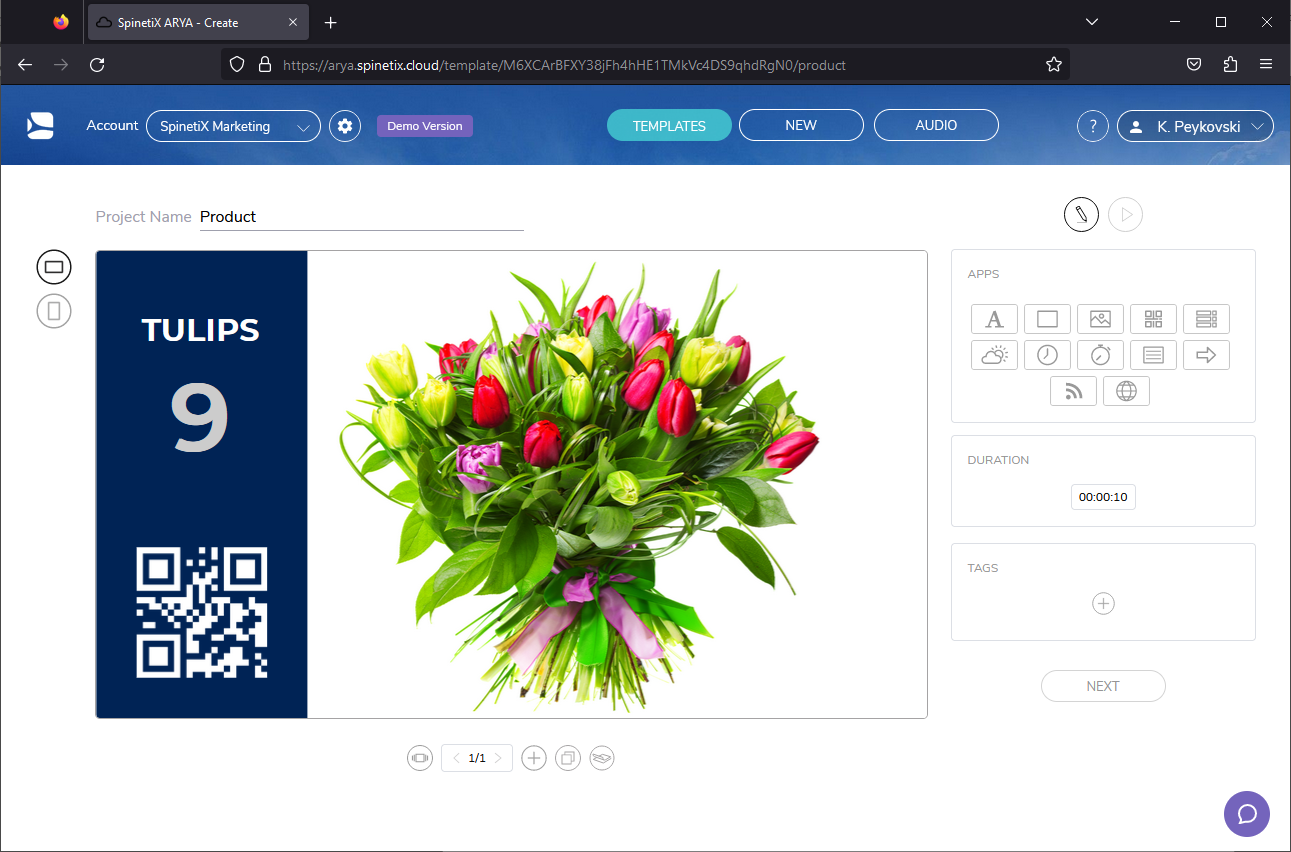
Task: Select the Weather app icon
Action: (994, 354)
